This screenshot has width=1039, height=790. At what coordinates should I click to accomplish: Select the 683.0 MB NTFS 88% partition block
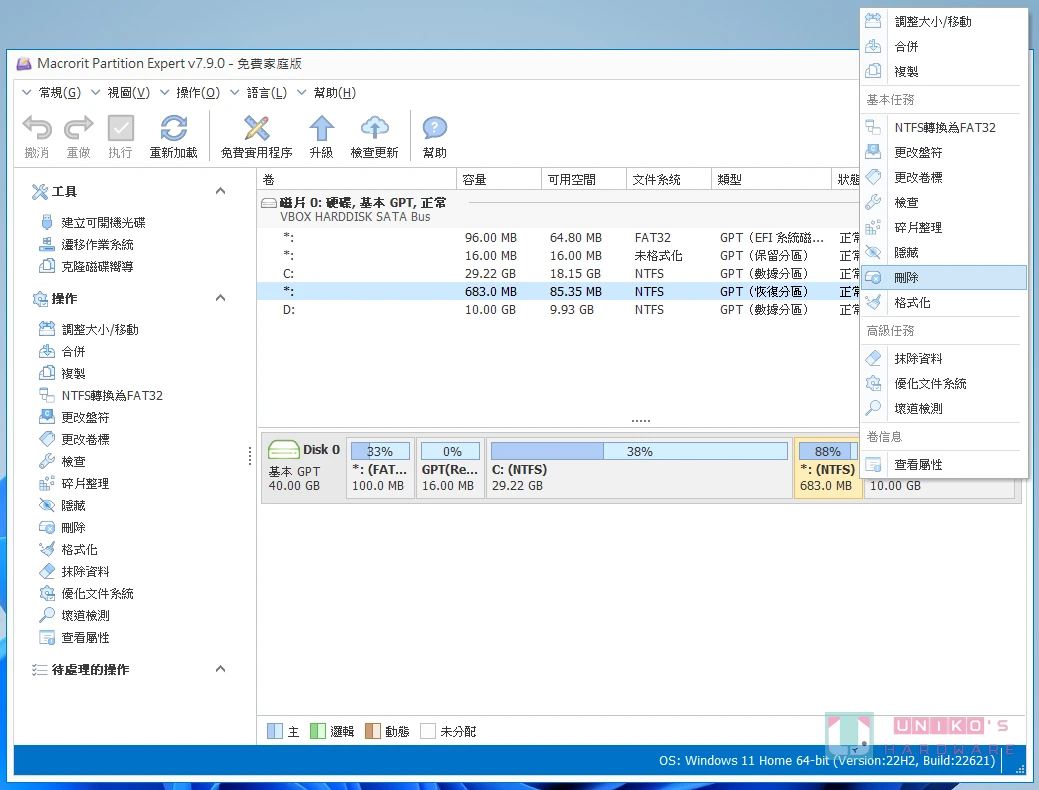[x=828, y=468]
